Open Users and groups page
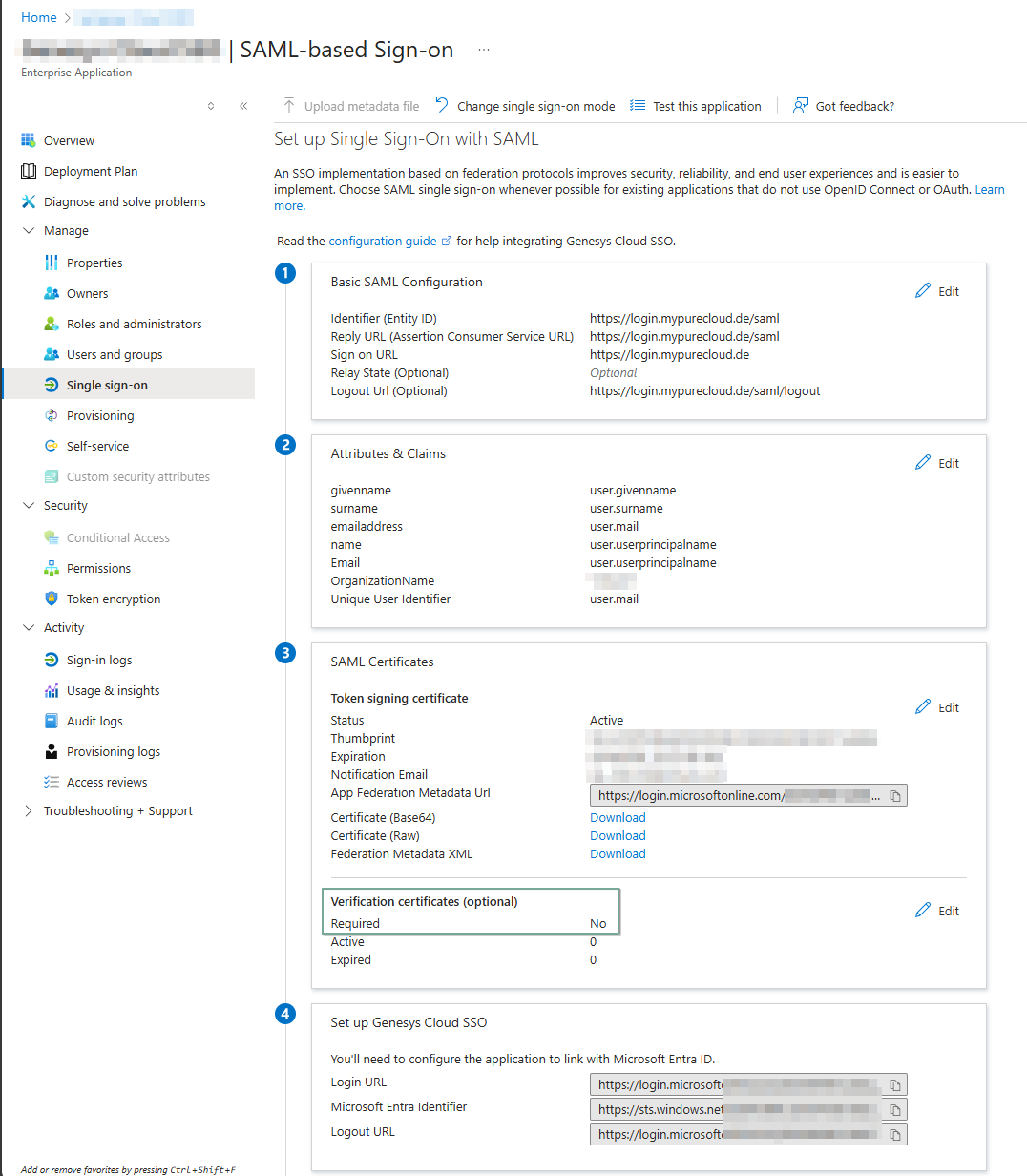The height and width of the screenshot is (1176, 1027). (x=115, y=354)
